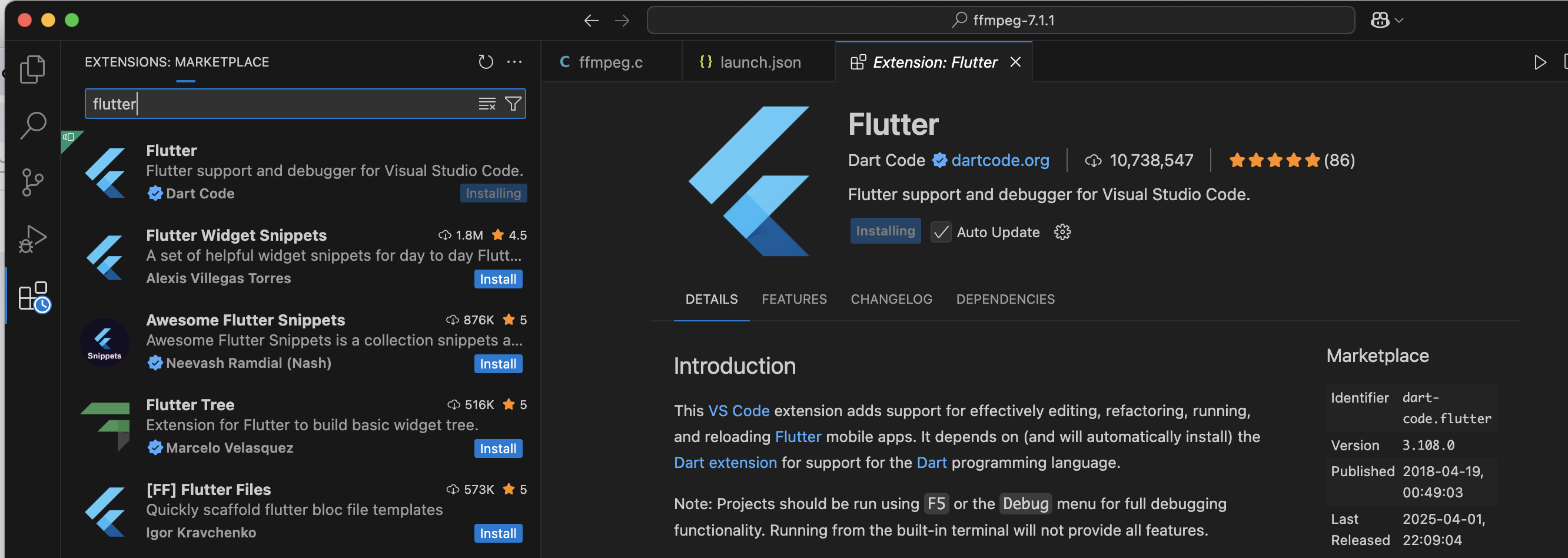
Task: Open the Explorer view in activity bar
Action: point(32,69)
